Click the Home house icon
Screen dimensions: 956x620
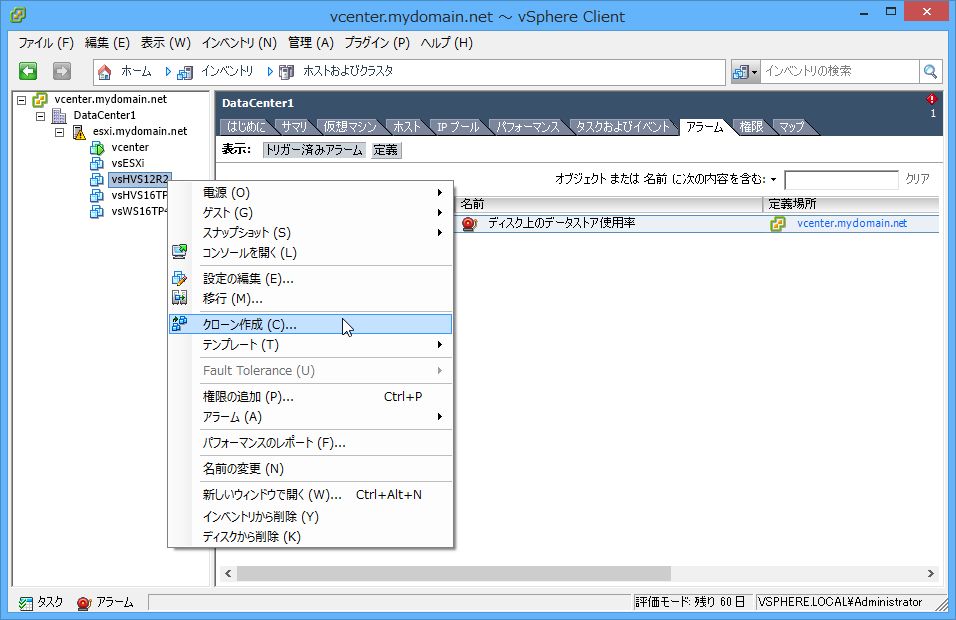click(105, 72)
